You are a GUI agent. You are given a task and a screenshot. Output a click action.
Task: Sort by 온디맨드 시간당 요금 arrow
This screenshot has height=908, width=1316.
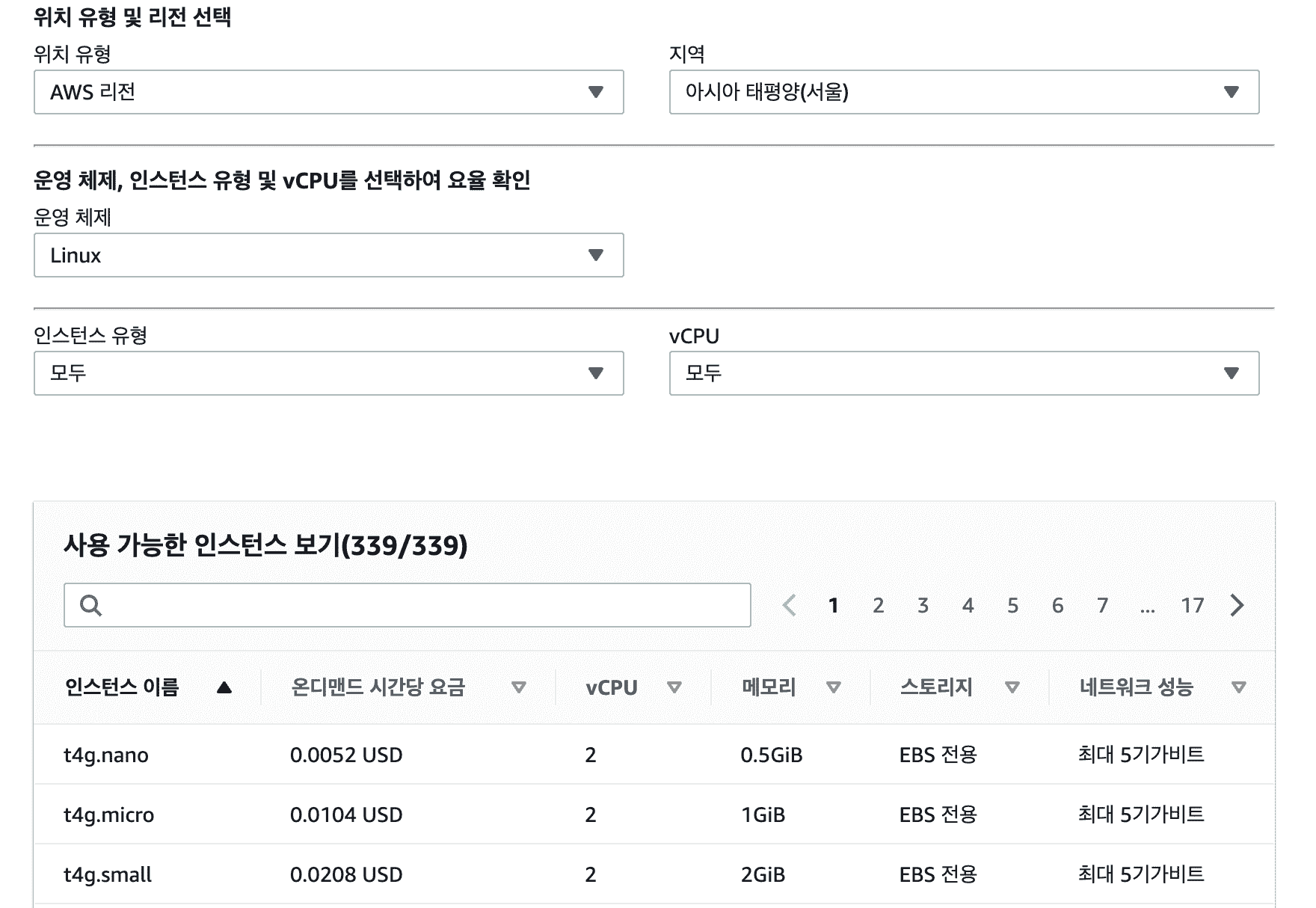pyautogui.click(x=518, y=687)
